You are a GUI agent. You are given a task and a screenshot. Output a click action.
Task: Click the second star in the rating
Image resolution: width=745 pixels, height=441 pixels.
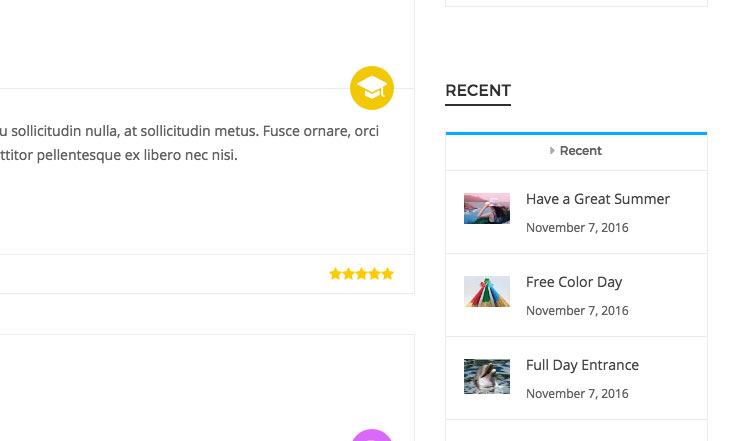(x=348, y=274)
